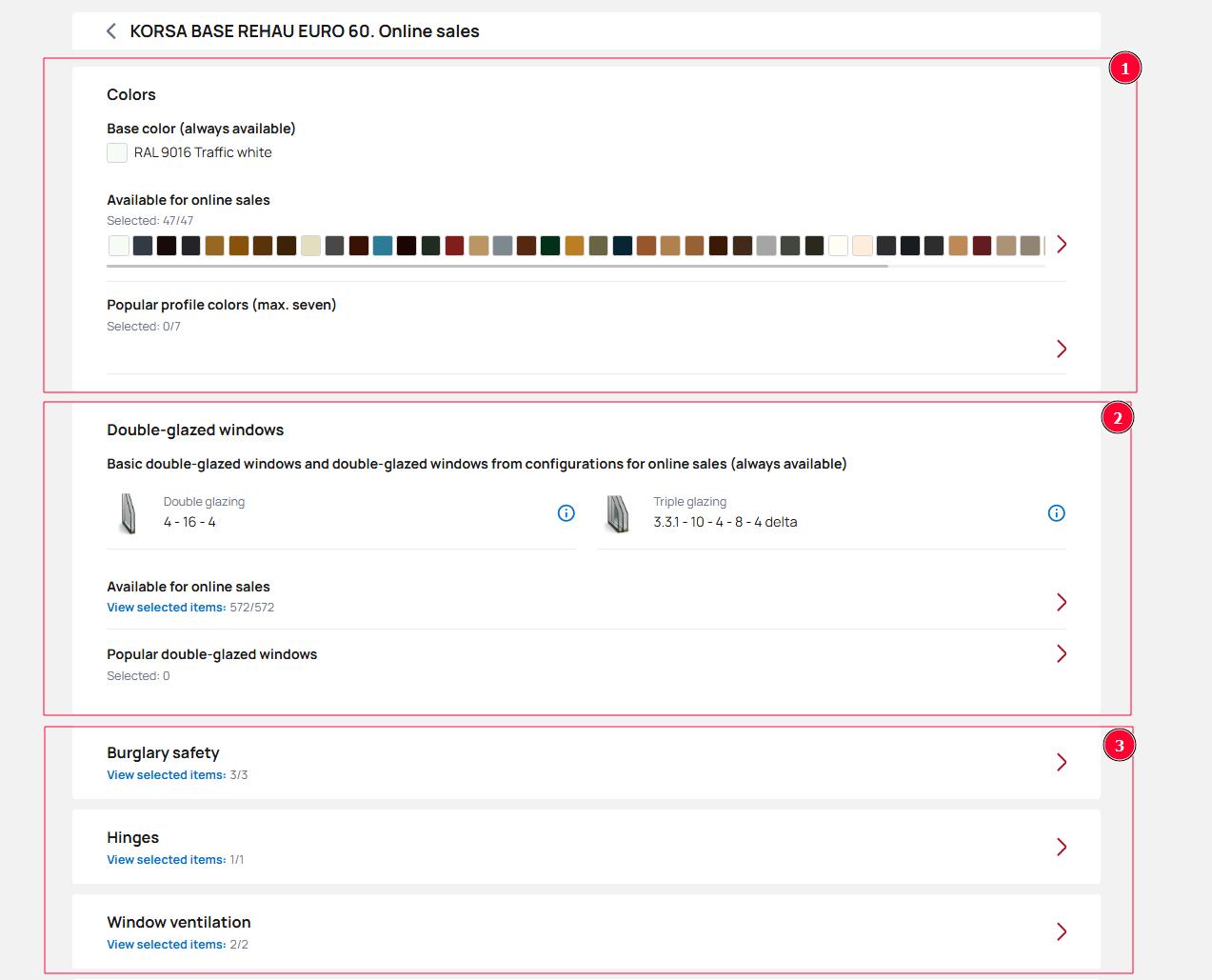Click the Triple glazing window thumbnail

(x=618, y=513)
